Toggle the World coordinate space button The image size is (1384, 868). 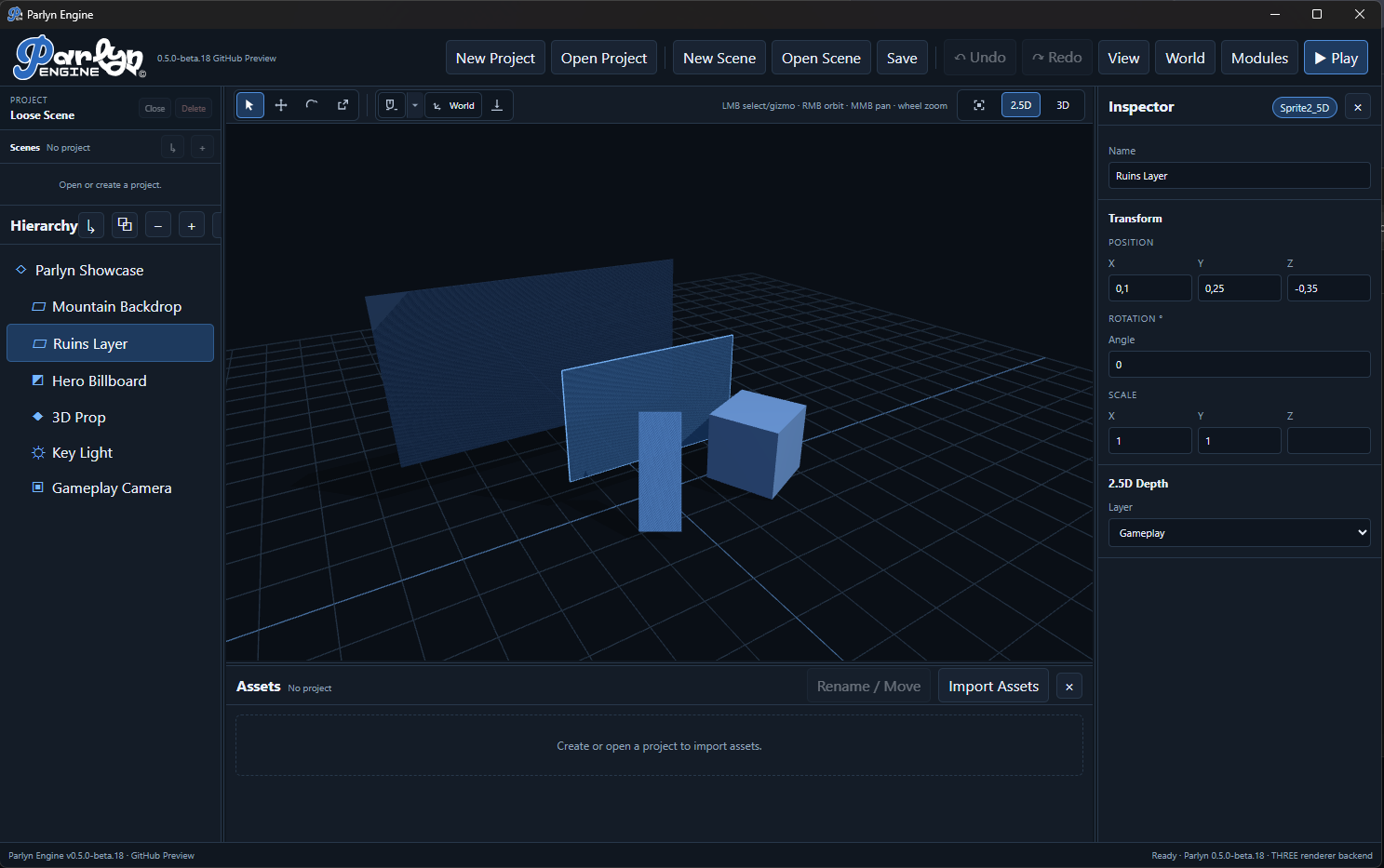pos(453,105)
